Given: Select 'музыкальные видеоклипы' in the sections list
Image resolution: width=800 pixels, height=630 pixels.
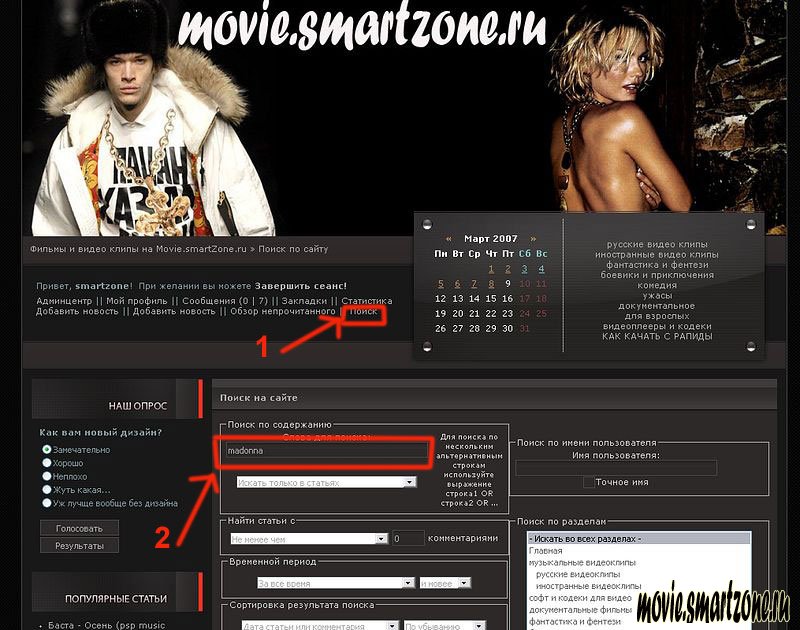Looking at the screenshot, I should [x=582, y=563].
